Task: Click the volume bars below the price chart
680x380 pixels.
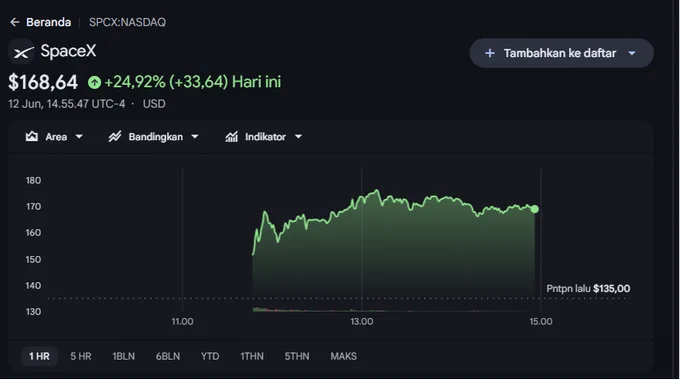Action: (x=394, y=310)
